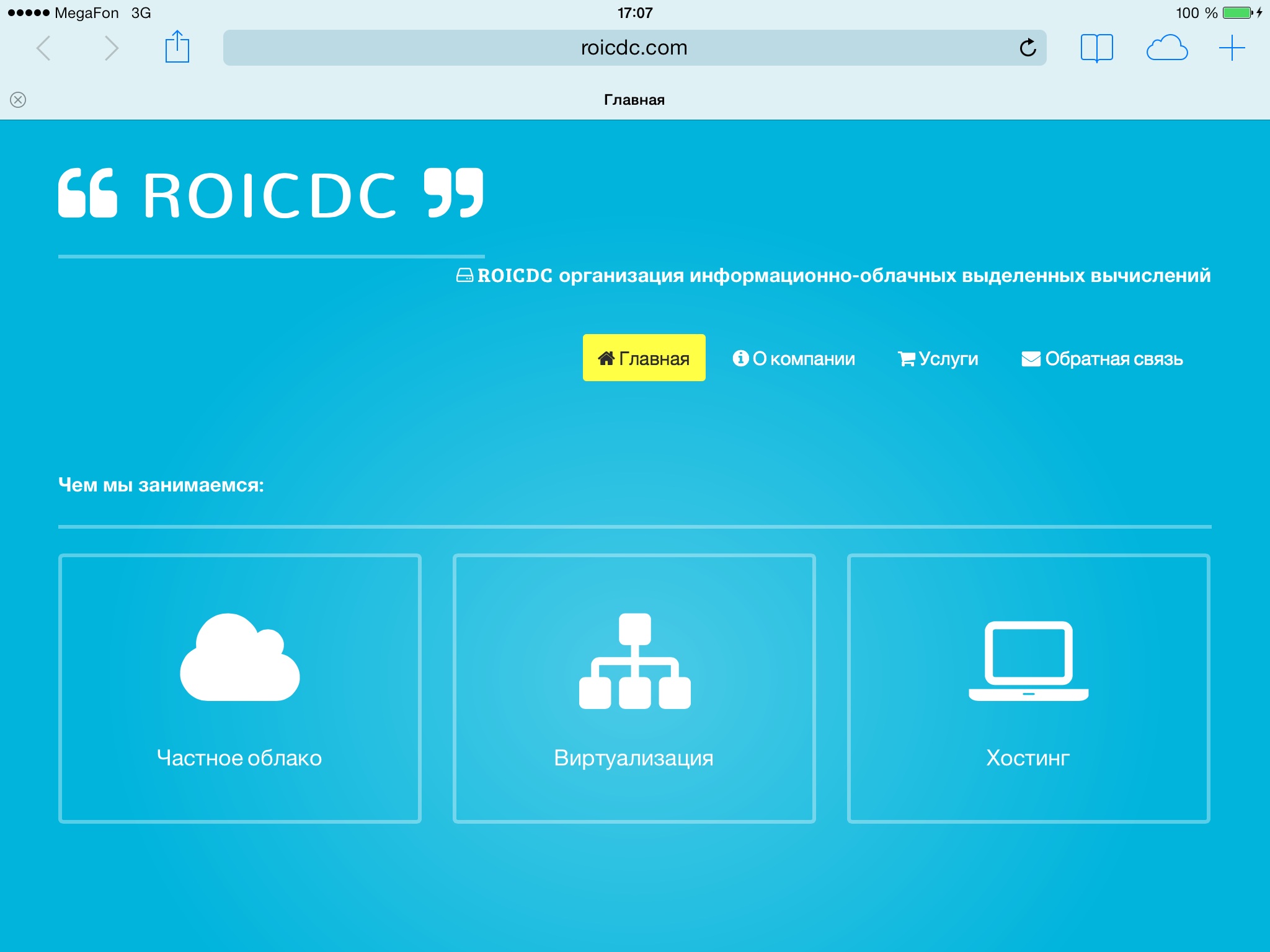This screenshot has width=1270, height=952.
Task: Open the Услуги menu item
Action: coord(938,358)
